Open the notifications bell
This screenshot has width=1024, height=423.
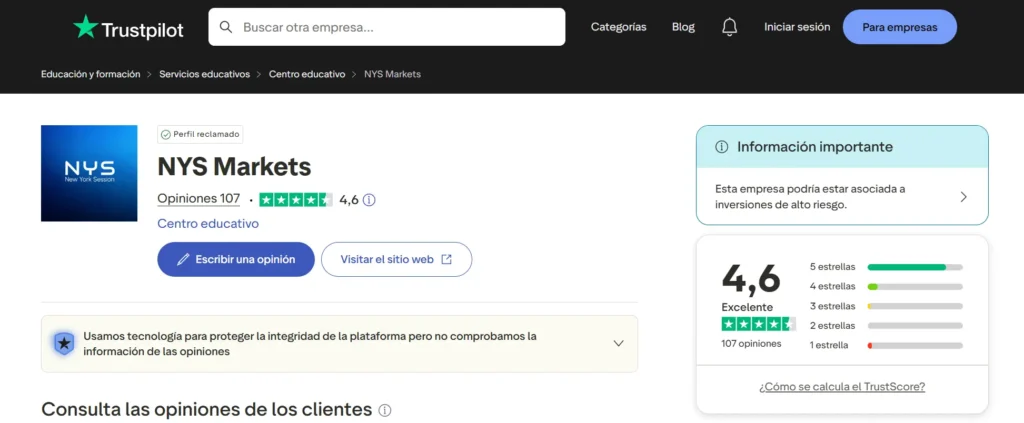(729, 27)
